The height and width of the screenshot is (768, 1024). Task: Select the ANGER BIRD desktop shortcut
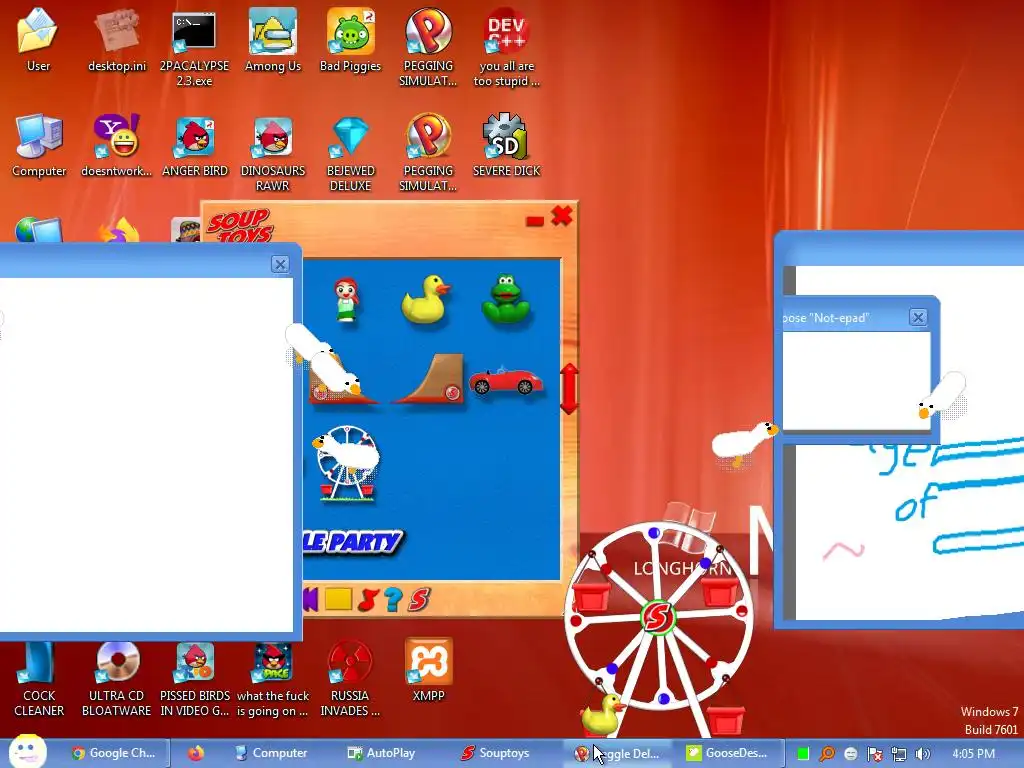coord(195,145)
